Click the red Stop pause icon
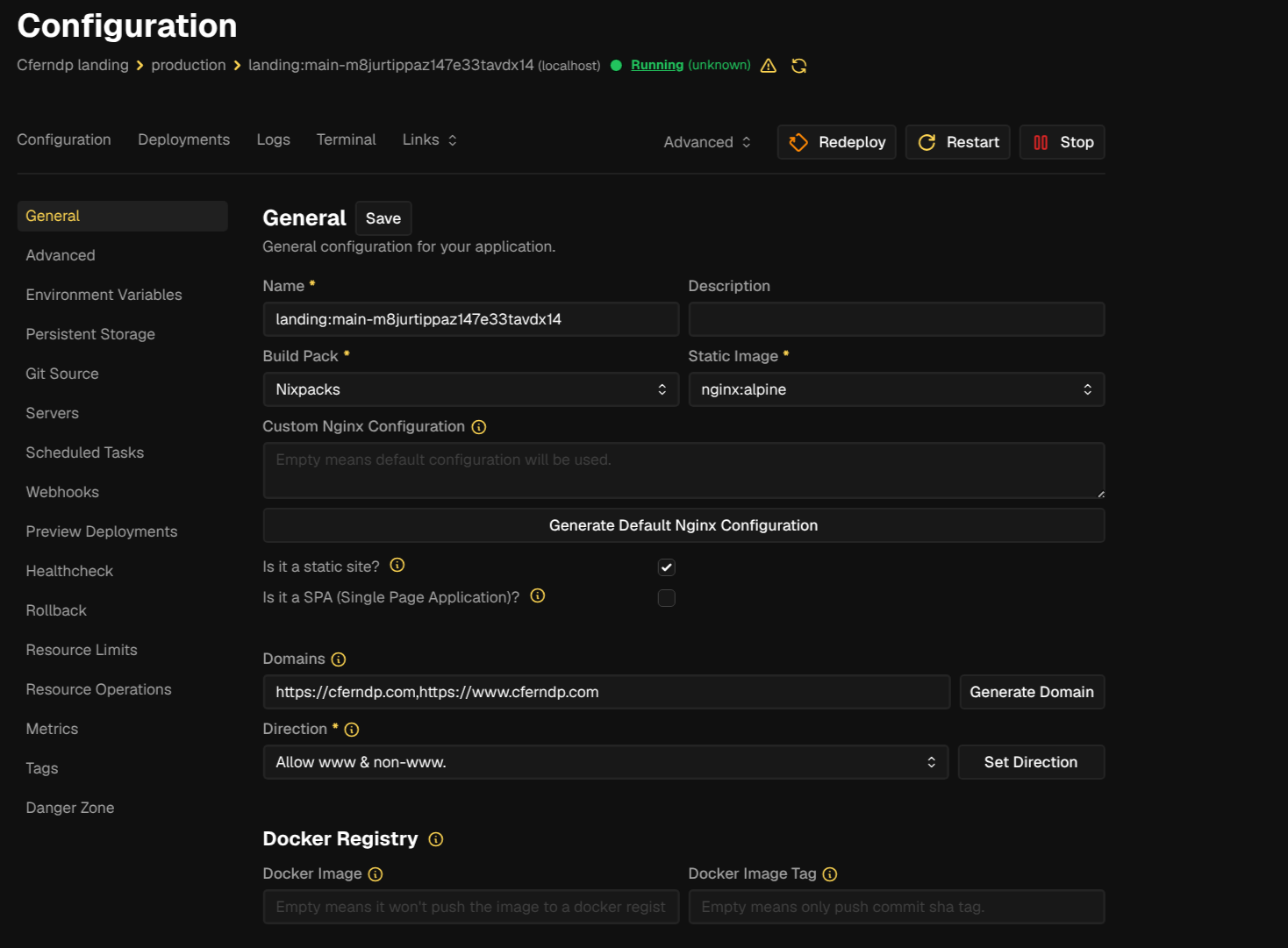Image resolution: width=1288 pixels, height=948 pixels. [1041, 142]
